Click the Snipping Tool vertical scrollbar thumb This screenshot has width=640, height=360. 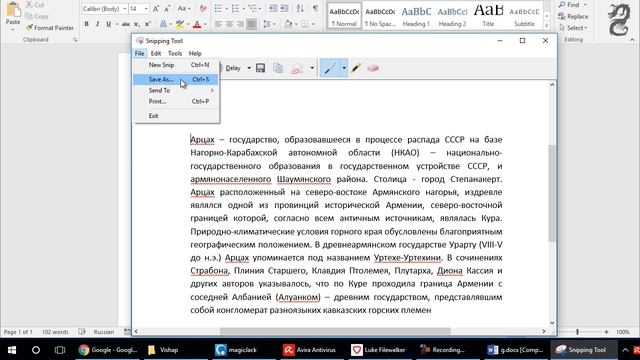[x=552, y=193]
